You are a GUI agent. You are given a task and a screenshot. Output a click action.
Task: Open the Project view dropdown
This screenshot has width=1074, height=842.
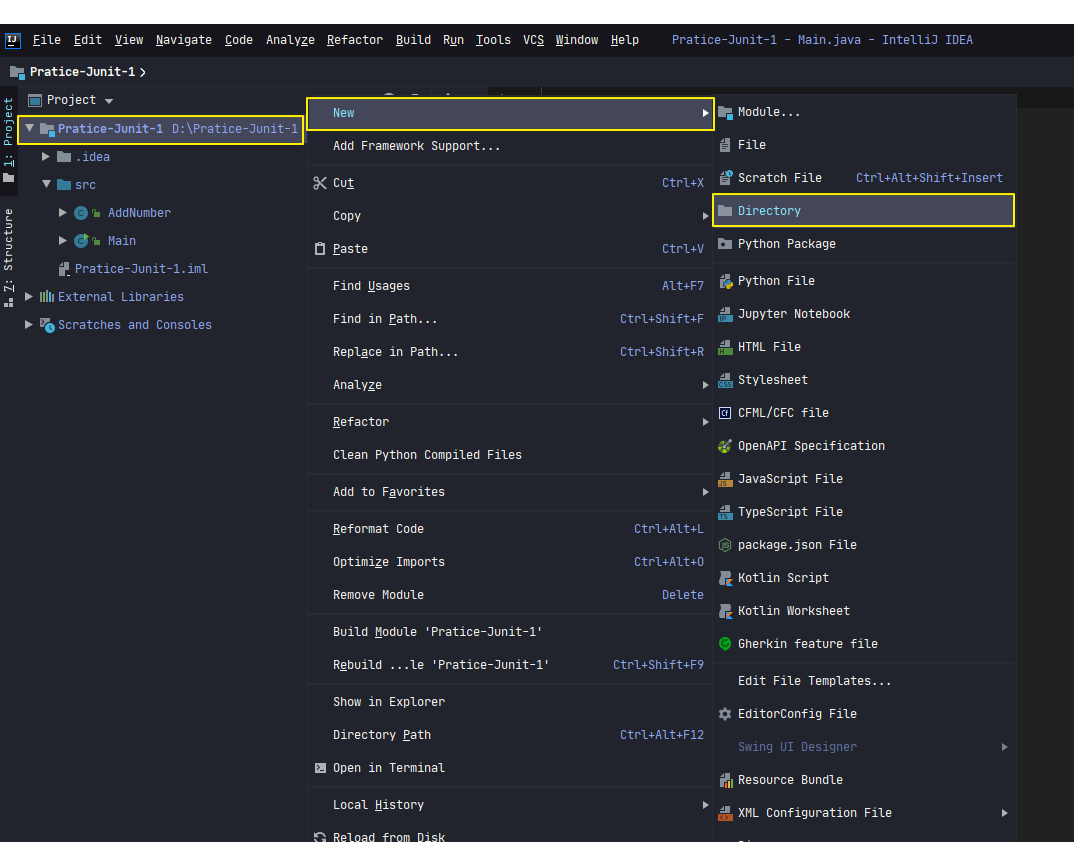coord(109,101)
